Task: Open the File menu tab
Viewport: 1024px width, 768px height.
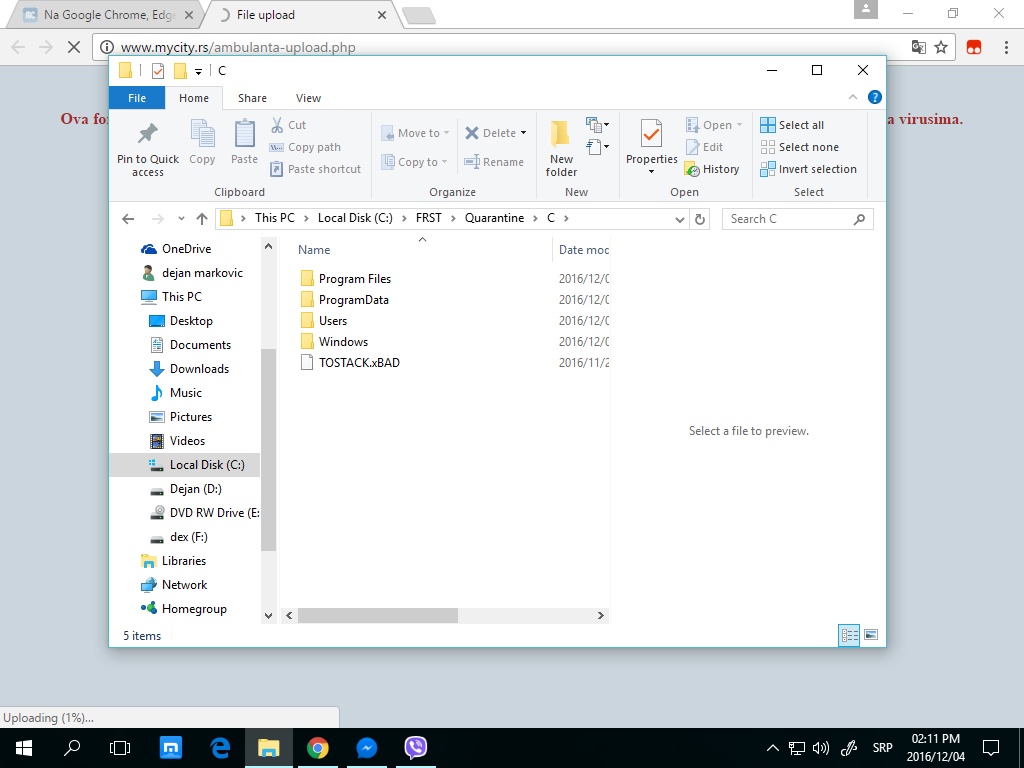Action: coord(137,98)
